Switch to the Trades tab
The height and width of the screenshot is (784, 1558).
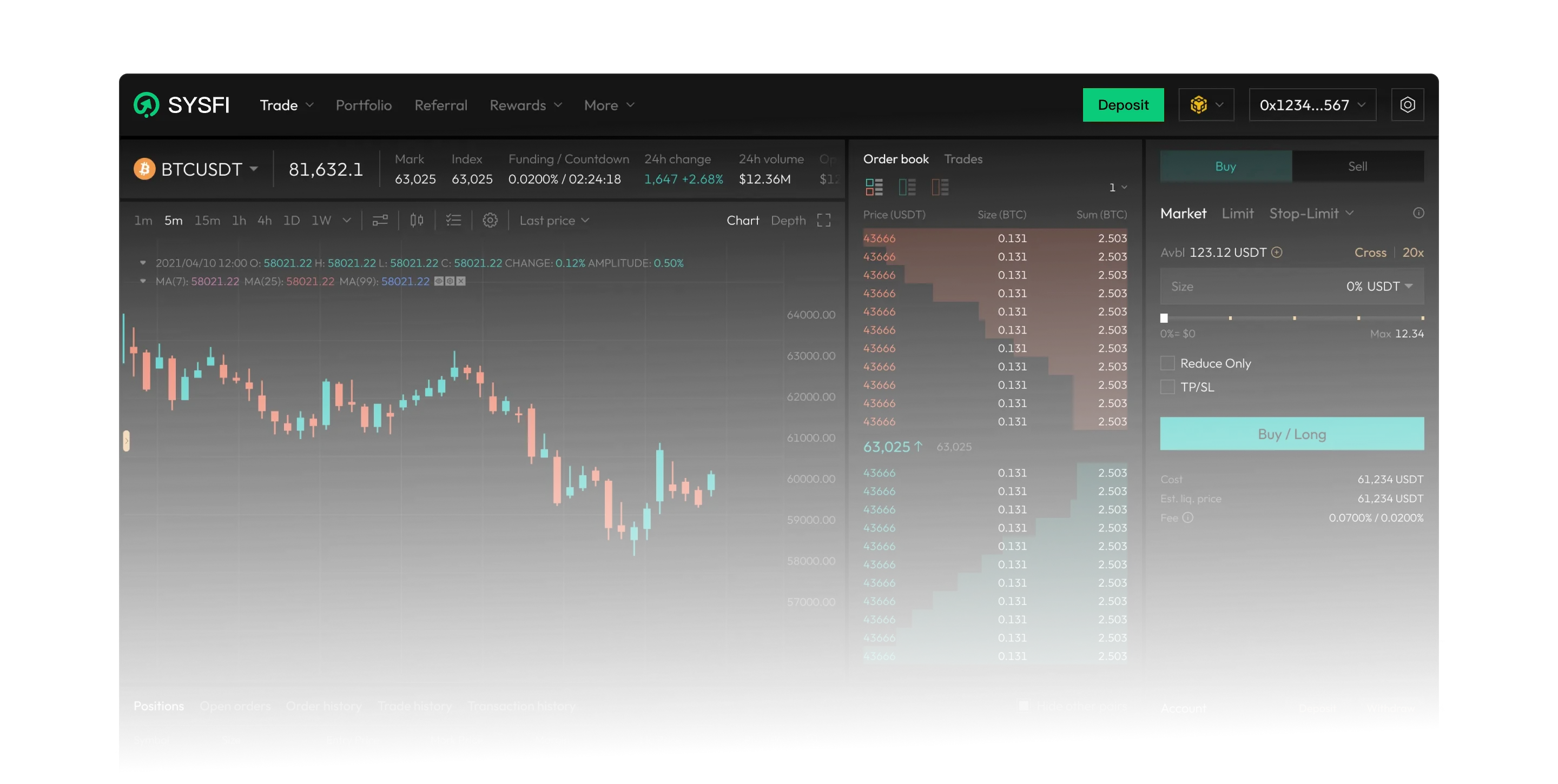pyautogui.click(x=963, y=159)
